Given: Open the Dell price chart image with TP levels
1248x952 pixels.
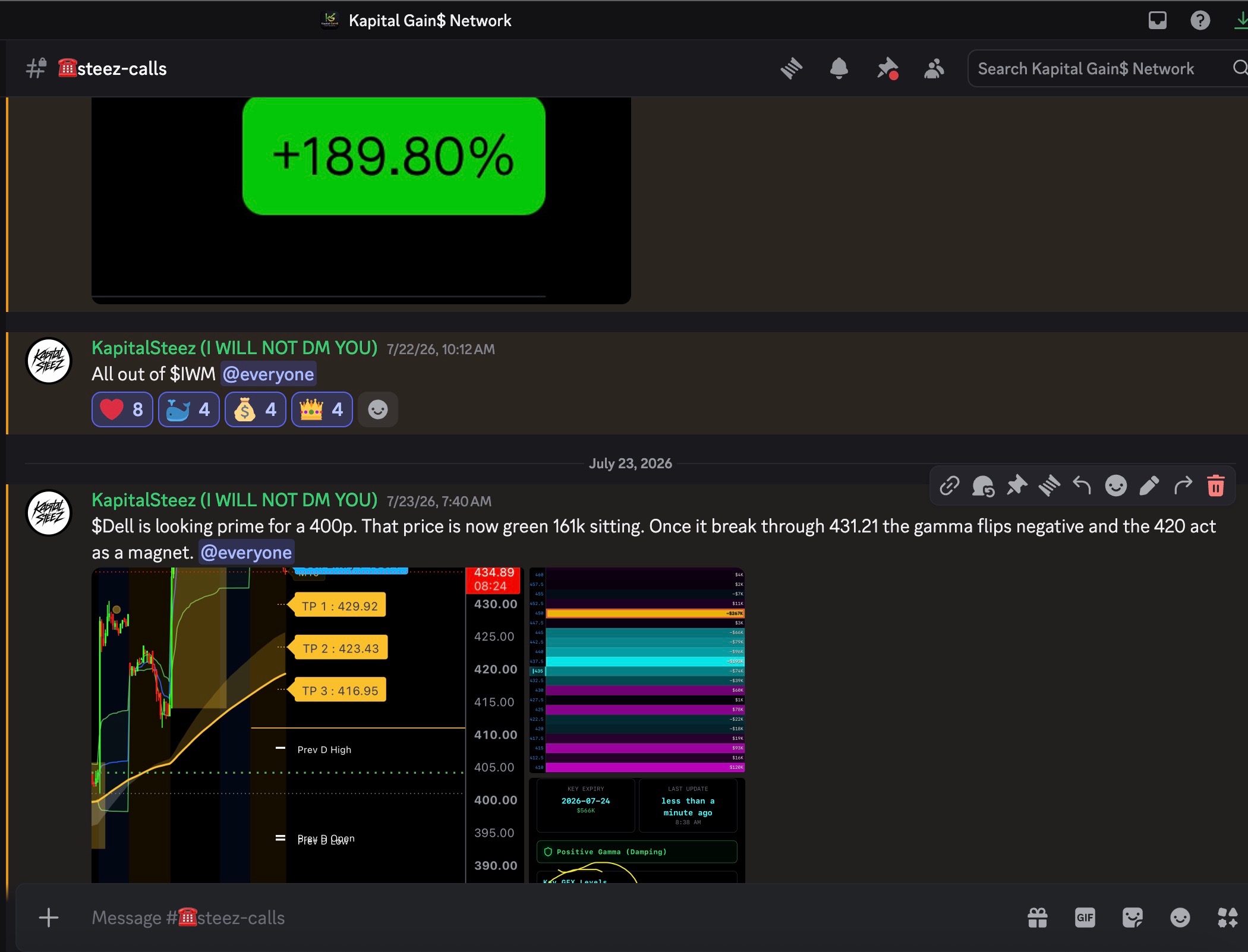Looking at the screenshot, I should [x=308, y=725].
